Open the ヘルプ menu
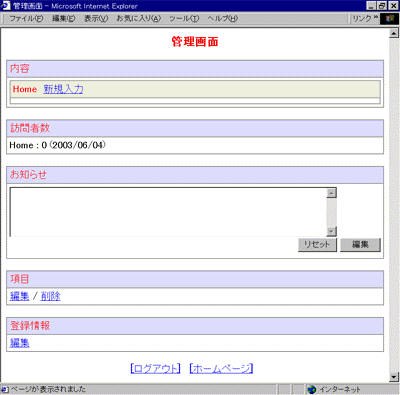Image resolution: width=400 pixels, height=395 pixels. [x=223, y=18]
